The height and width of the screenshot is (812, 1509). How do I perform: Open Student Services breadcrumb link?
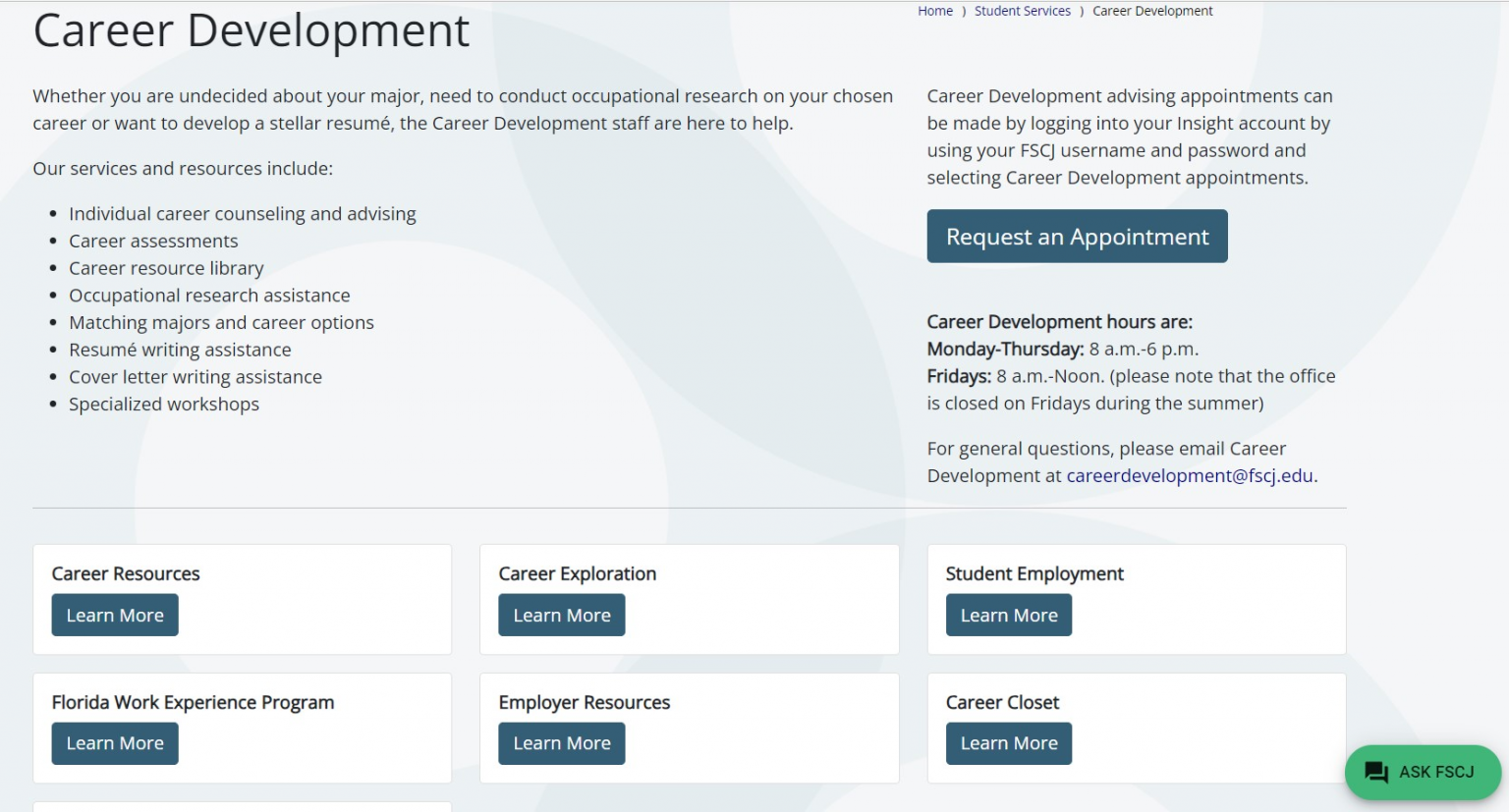1022,11
